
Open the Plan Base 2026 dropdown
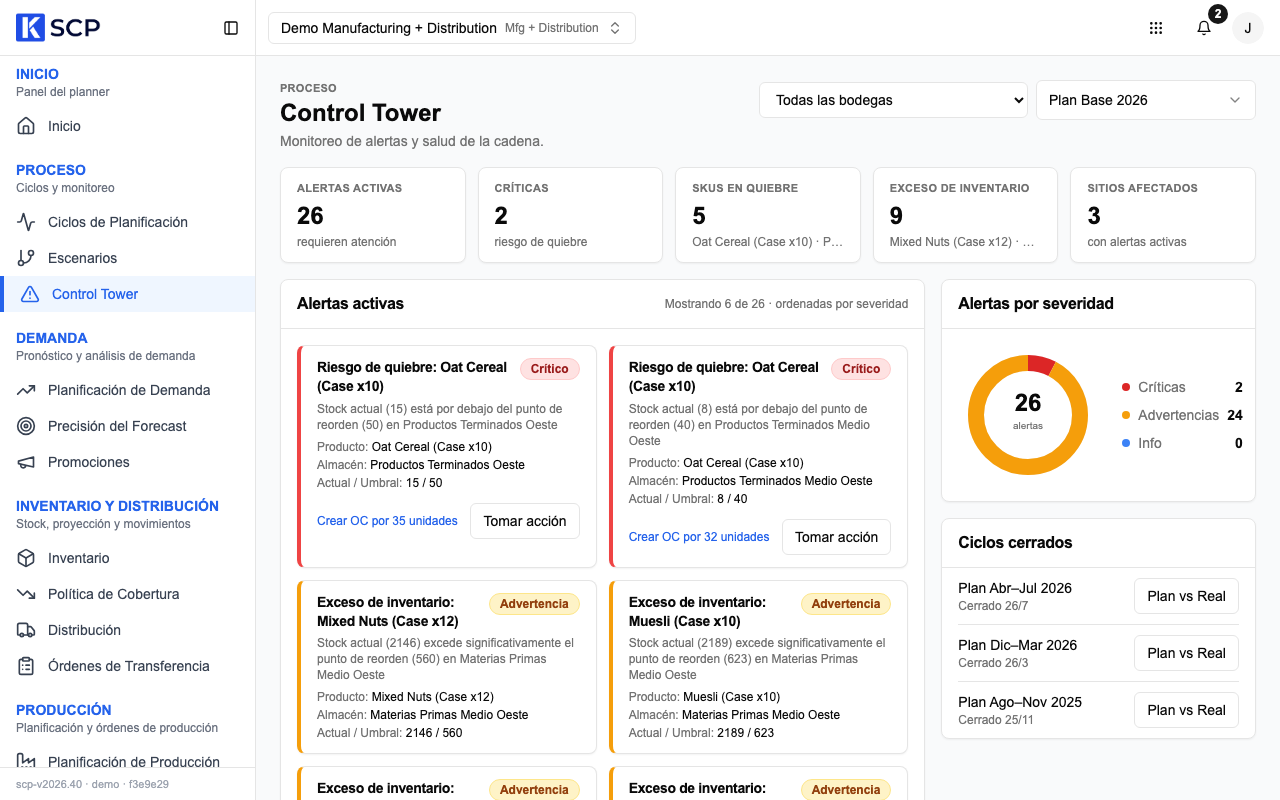tap(1146, 100)
